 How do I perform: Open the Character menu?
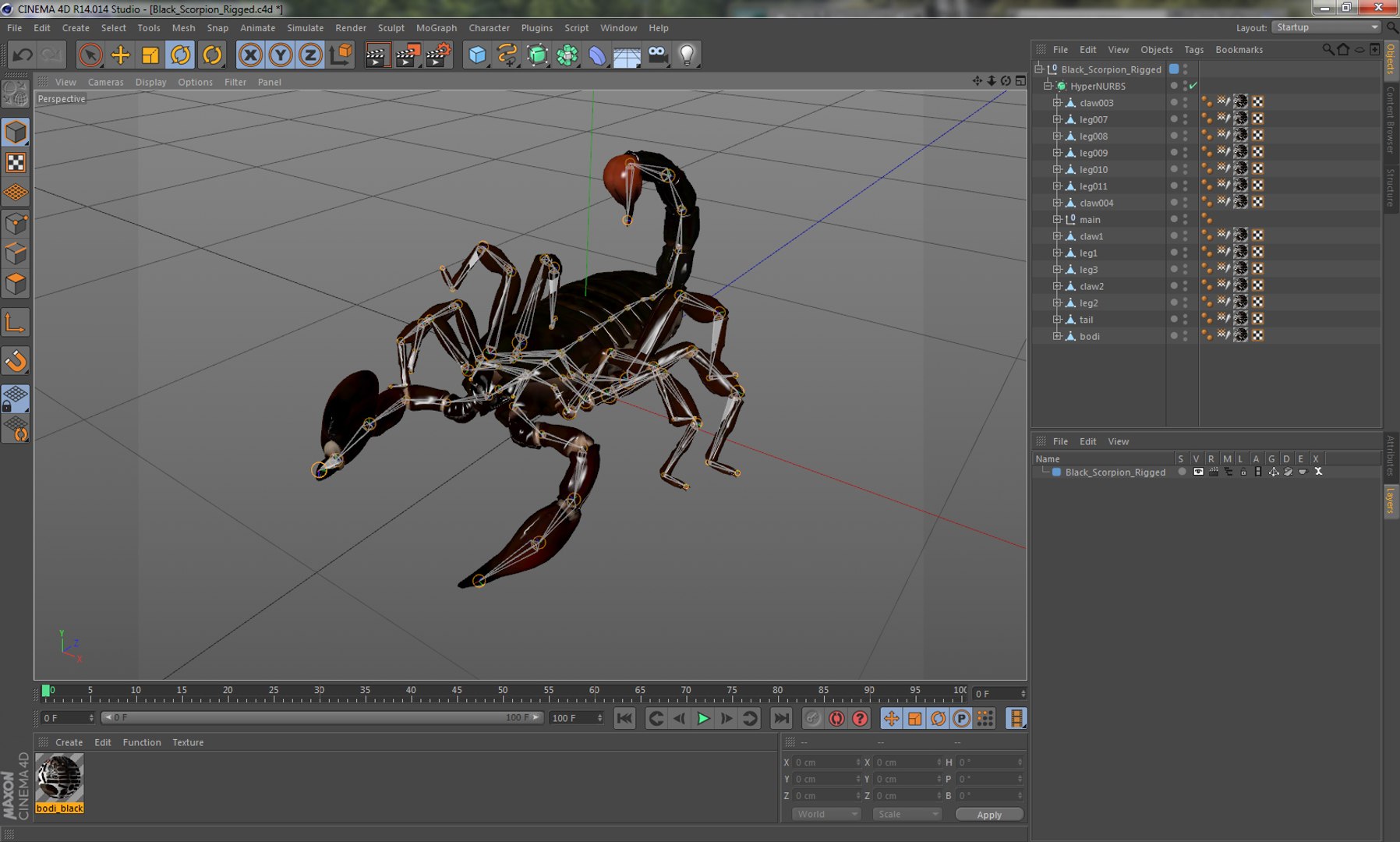pyautogui.click(x=489, y=27)
